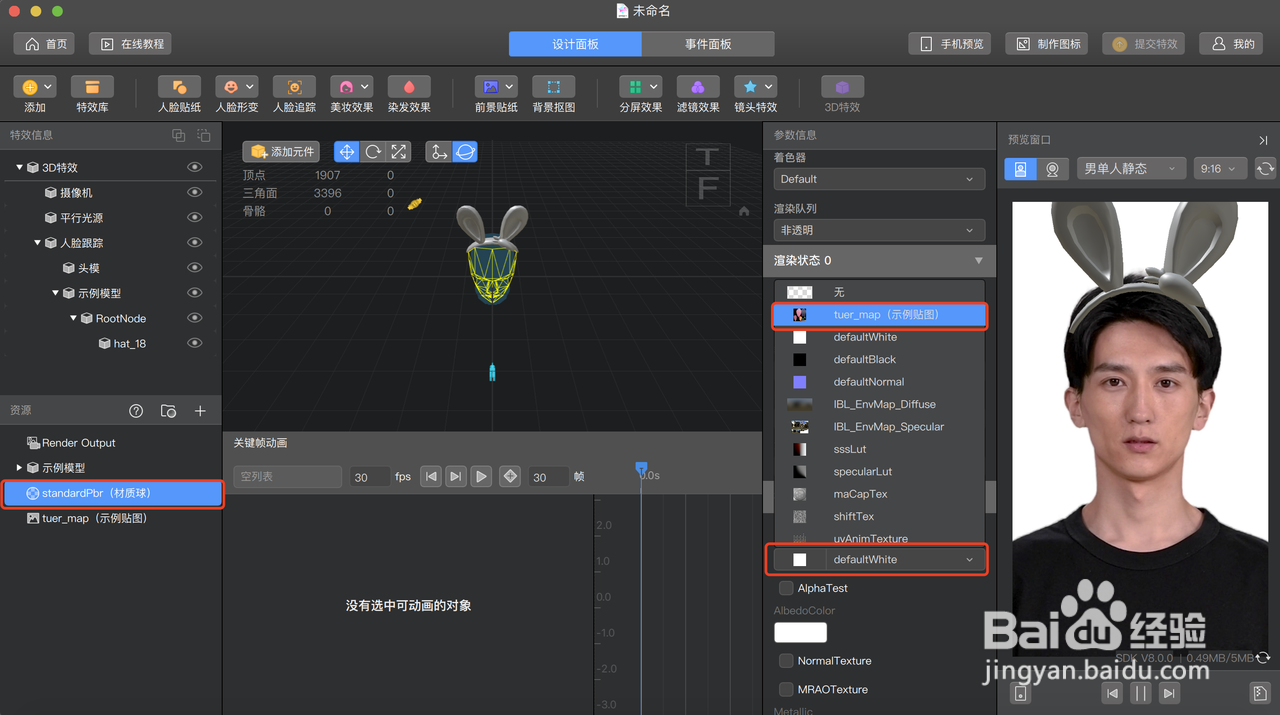Click the viewport home reset icon
Viewport: 1280px width, 715px height.
[744, 211]
